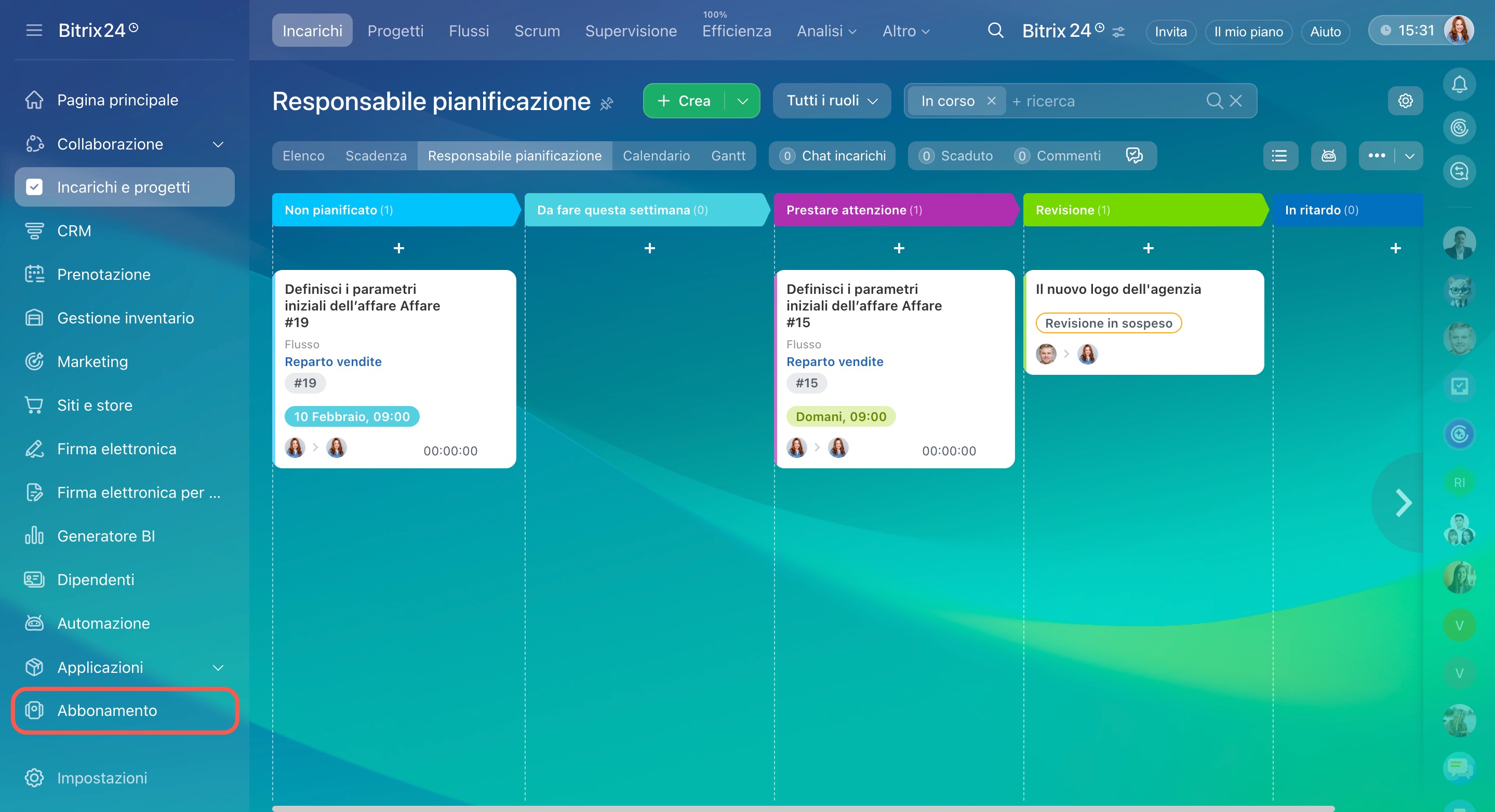The height and width of the screenshot is (812, 1495).
Task: Open the Reparto vendite link on task #19
Action: point(332,361)
